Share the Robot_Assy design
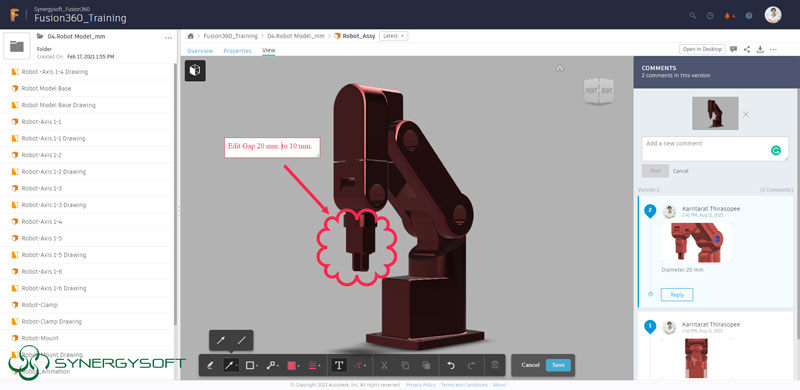This screenshot has width=800, height=390. pos(747,50)
